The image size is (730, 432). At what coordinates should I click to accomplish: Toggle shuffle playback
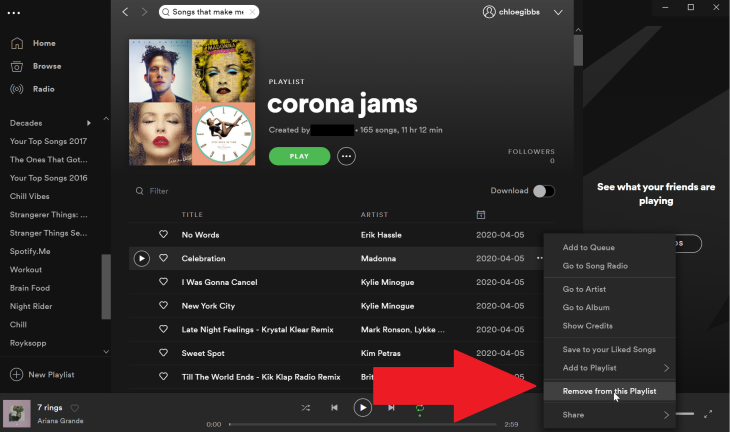coord(305,408)
